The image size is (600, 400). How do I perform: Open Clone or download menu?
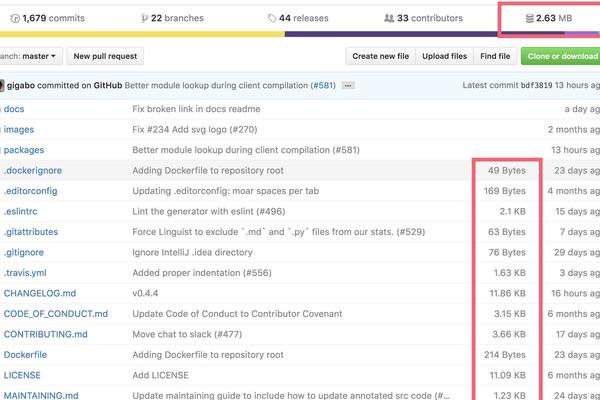[x=561, y=56]
